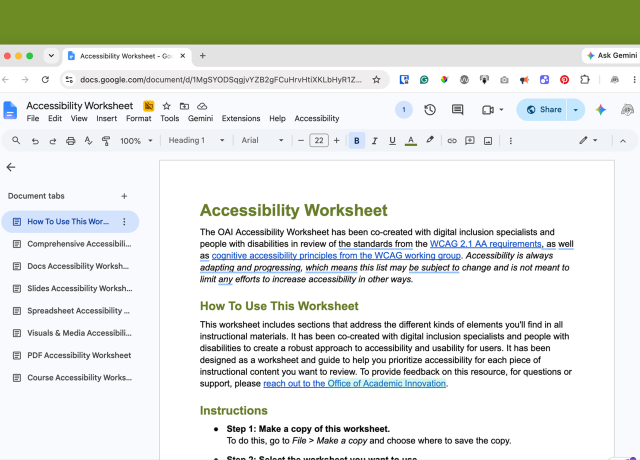The height and width of the screenshot is (460, 640).
Task: Star the Accessibility Worksheet document
Action: tap(167, 106)
